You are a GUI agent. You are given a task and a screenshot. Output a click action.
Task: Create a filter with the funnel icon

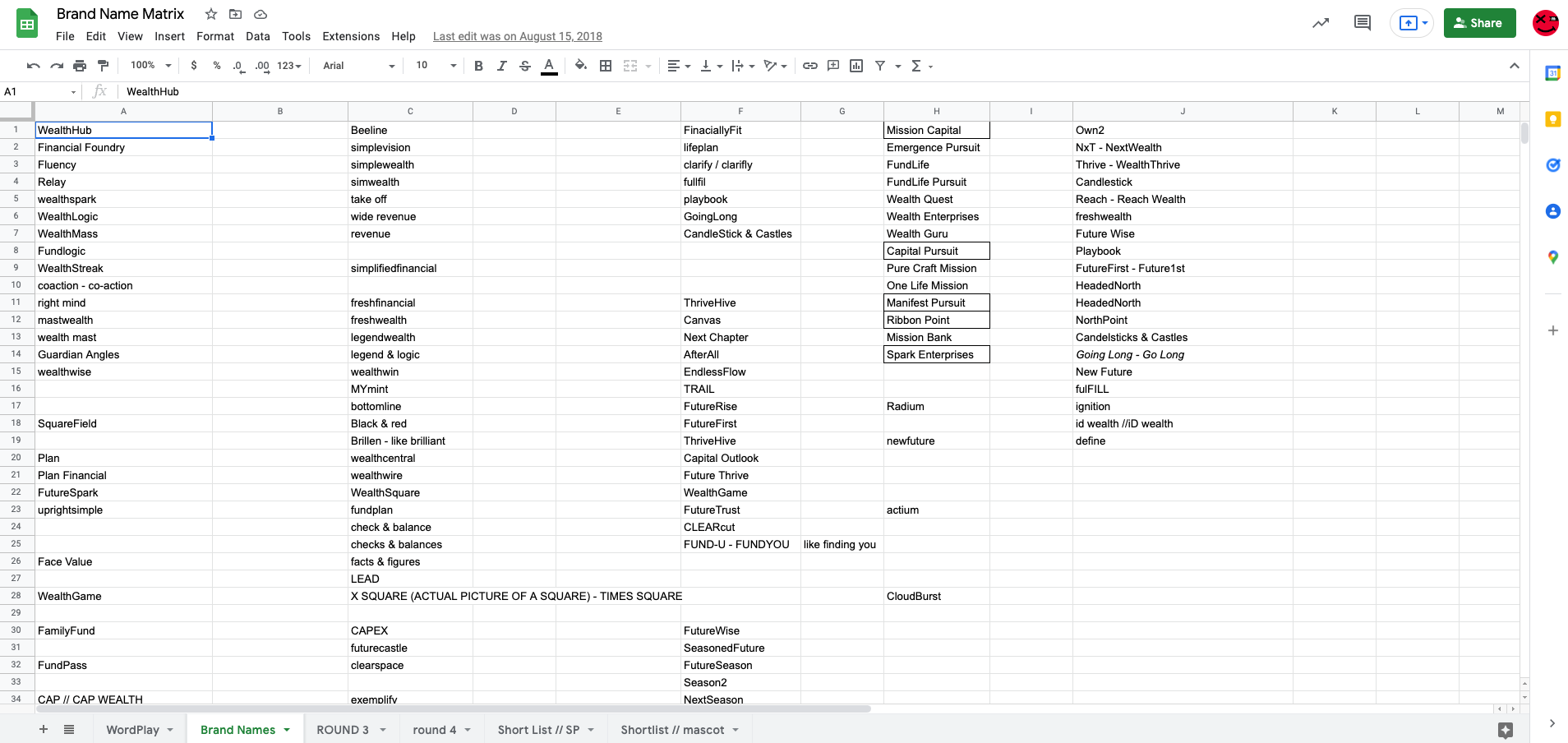point(880,66)
